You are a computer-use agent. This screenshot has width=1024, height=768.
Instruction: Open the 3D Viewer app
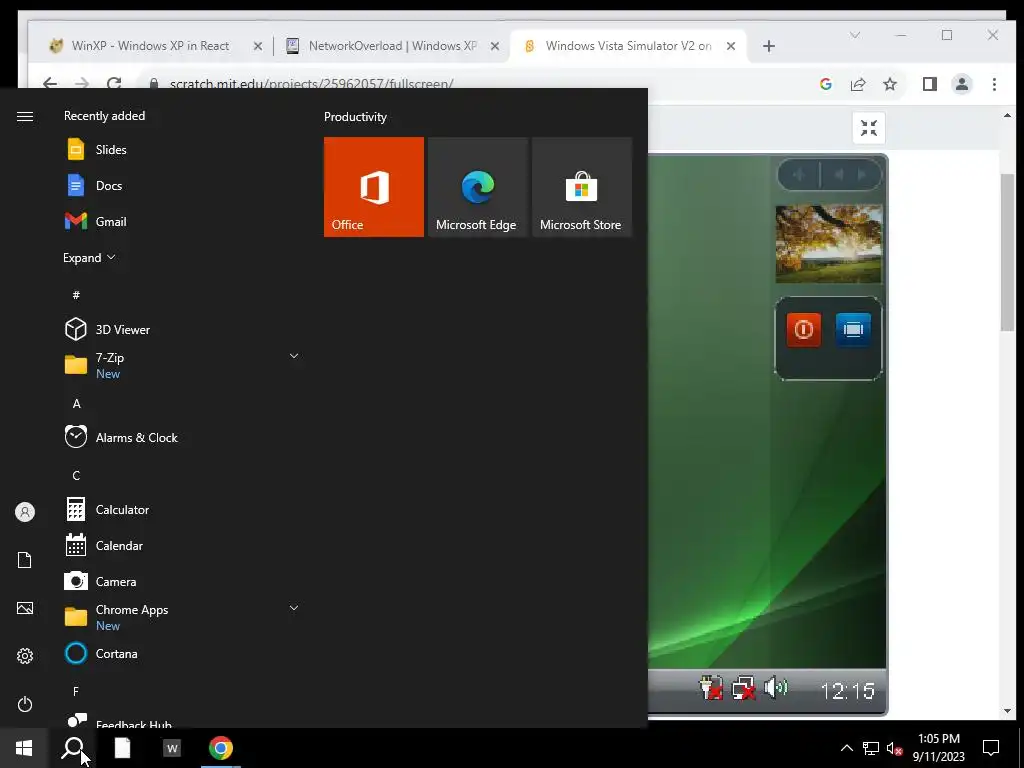tap(183, 329)
